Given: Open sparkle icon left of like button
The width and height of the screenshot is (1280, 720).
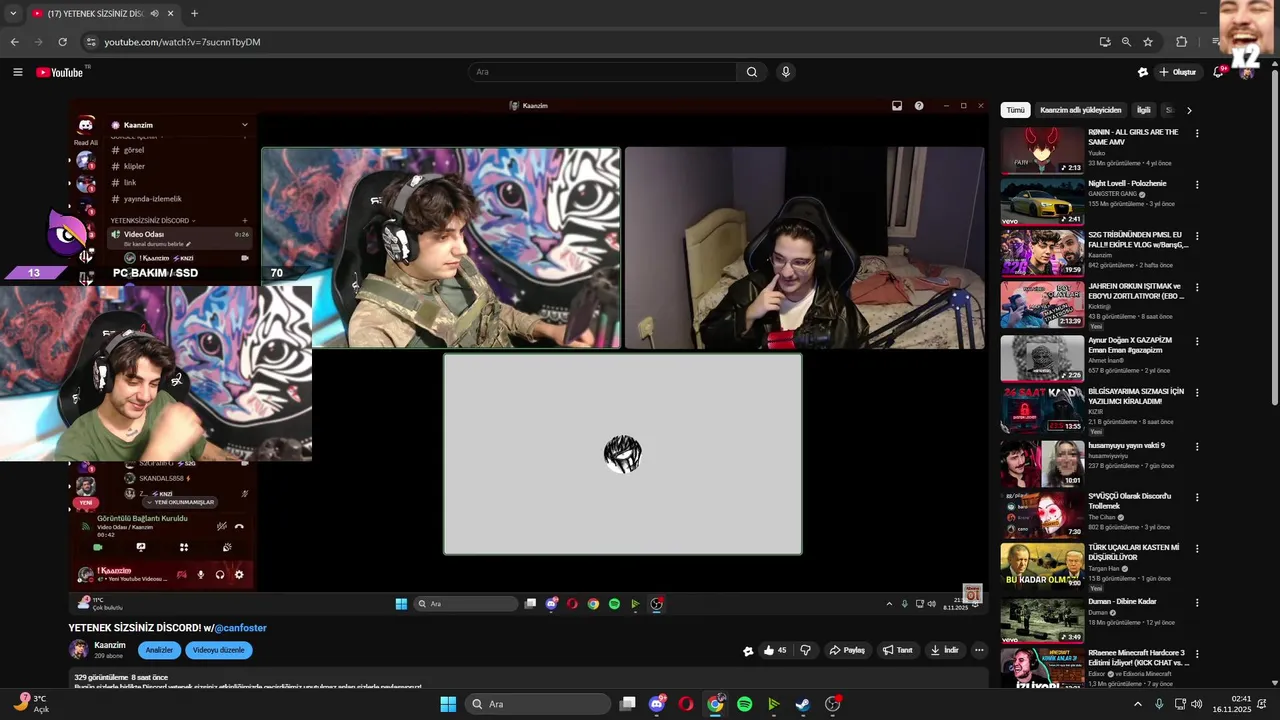Looking at the screenshot, I should click(748, 651).
